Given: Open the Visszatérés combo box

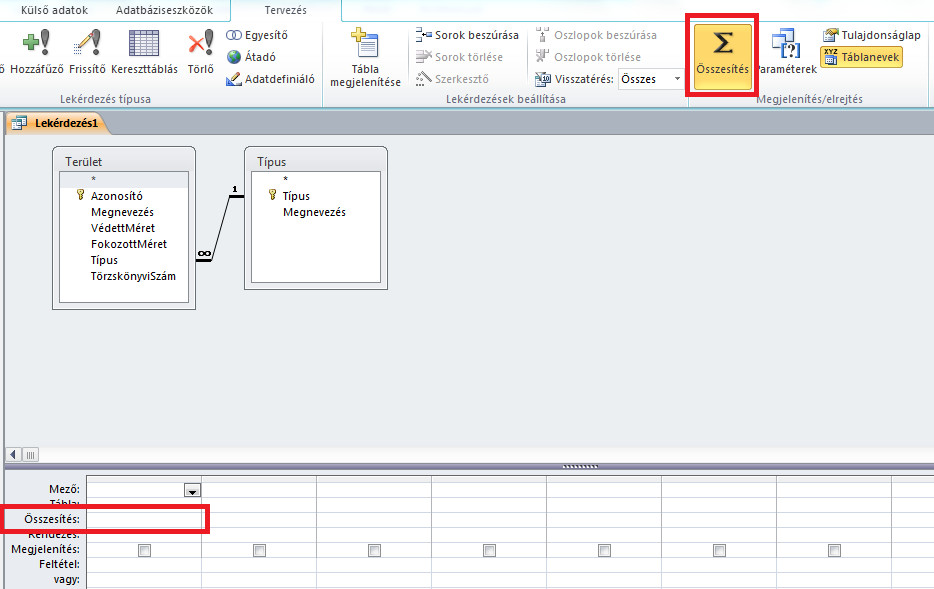Looking at the screenshot, I should [676, 79].
